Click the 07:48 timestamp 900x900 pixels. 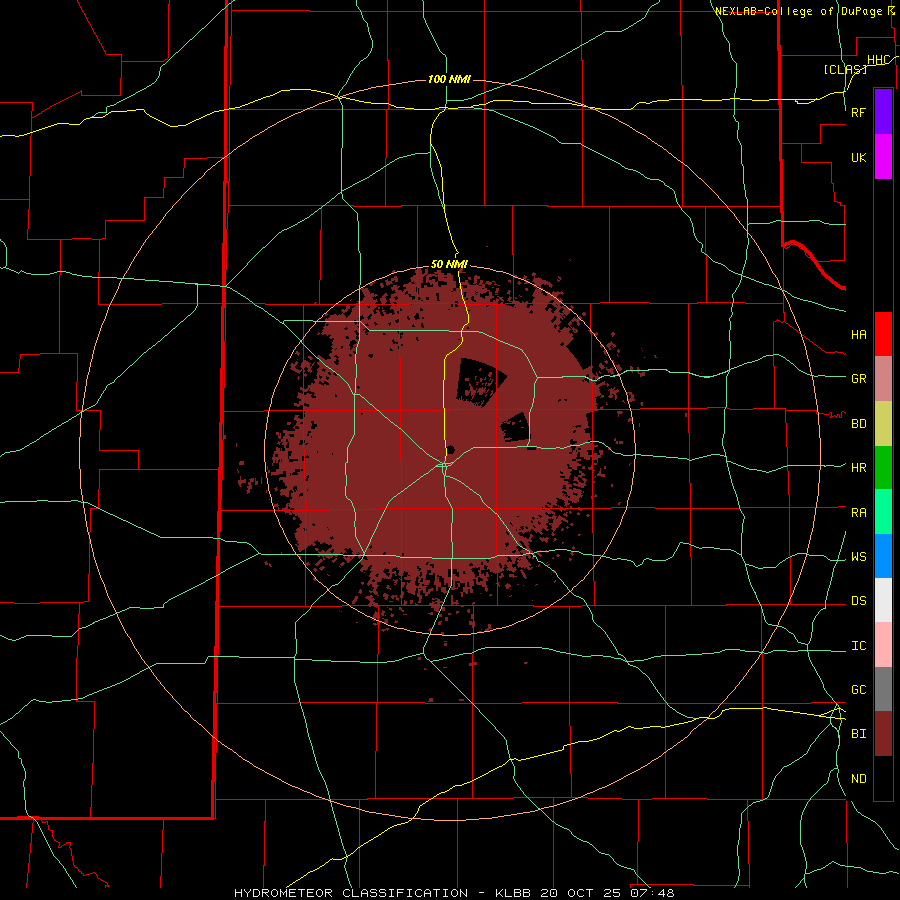click(x=652, y=893)
